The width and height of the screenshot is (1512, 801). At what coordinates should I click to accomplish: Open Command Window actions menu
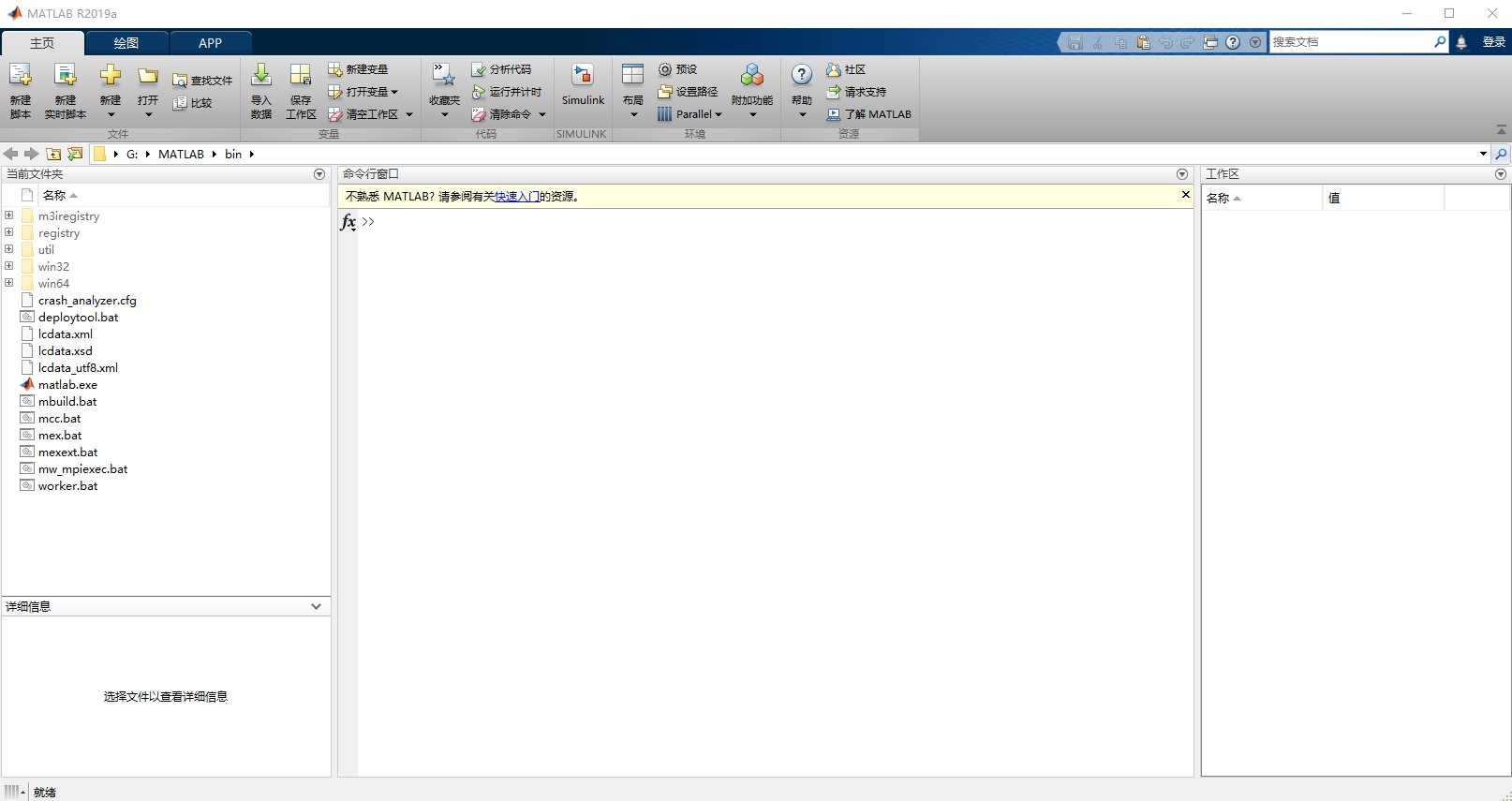[1182, 174]
